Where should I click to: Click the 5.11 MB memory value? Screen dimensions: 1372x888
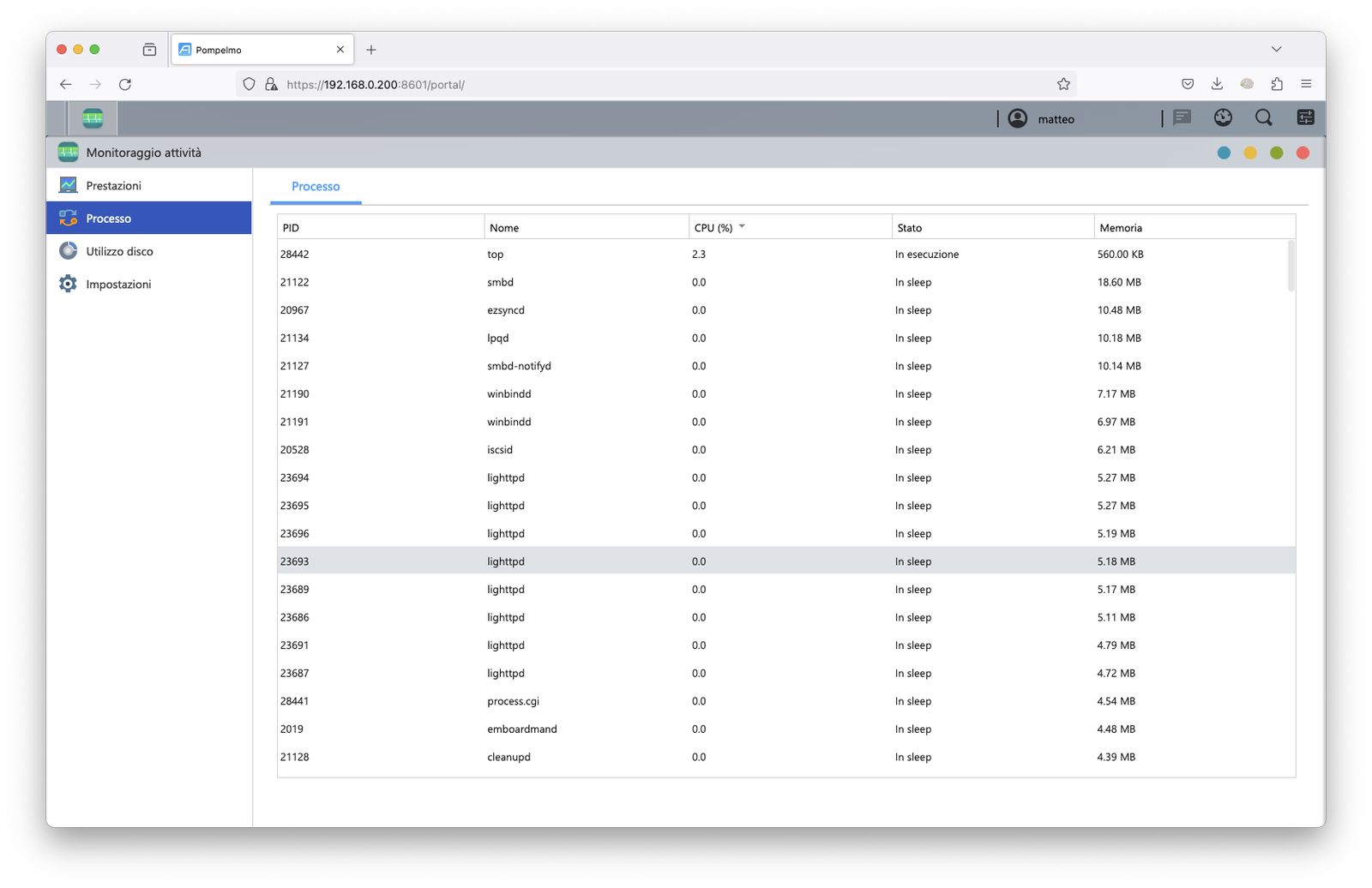tap(1116, 617)
